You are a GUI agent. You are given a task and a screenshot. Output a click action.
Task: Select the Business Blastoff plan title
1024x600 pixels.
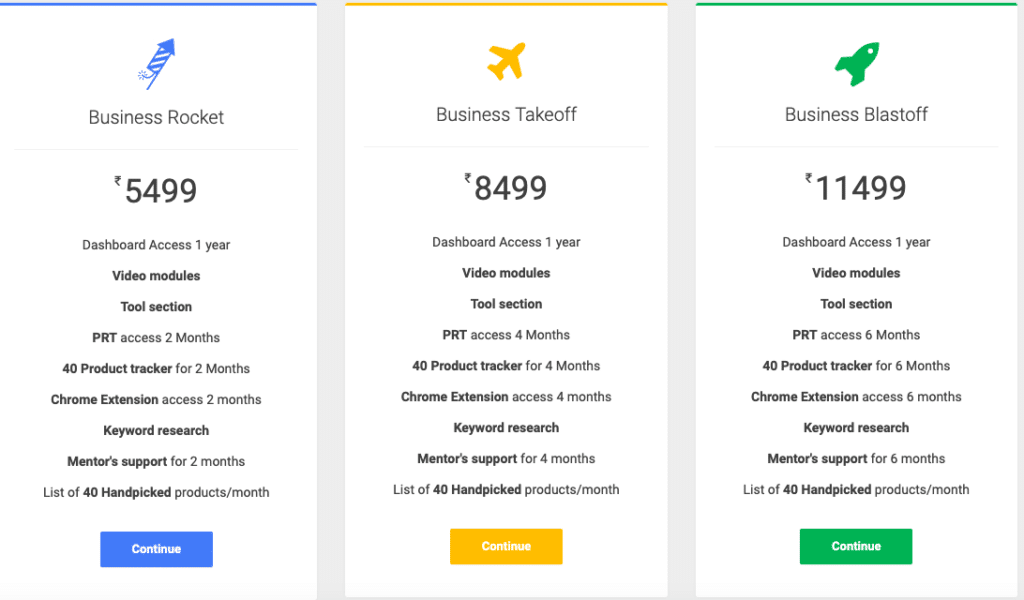point(856,115)
